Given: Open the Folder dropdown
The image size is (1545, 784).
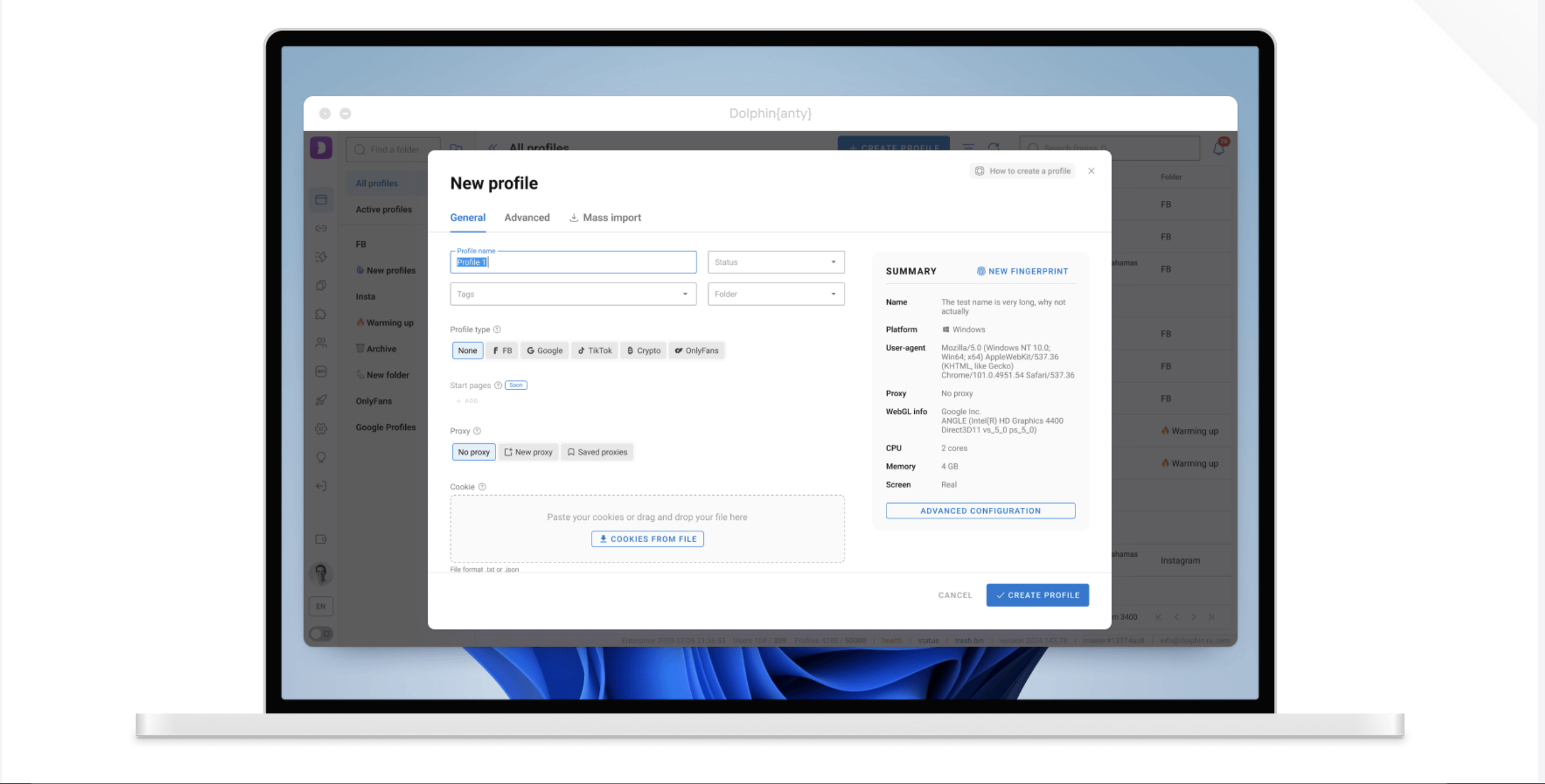Looking at the screenshot, I should [x=775, y=294].
